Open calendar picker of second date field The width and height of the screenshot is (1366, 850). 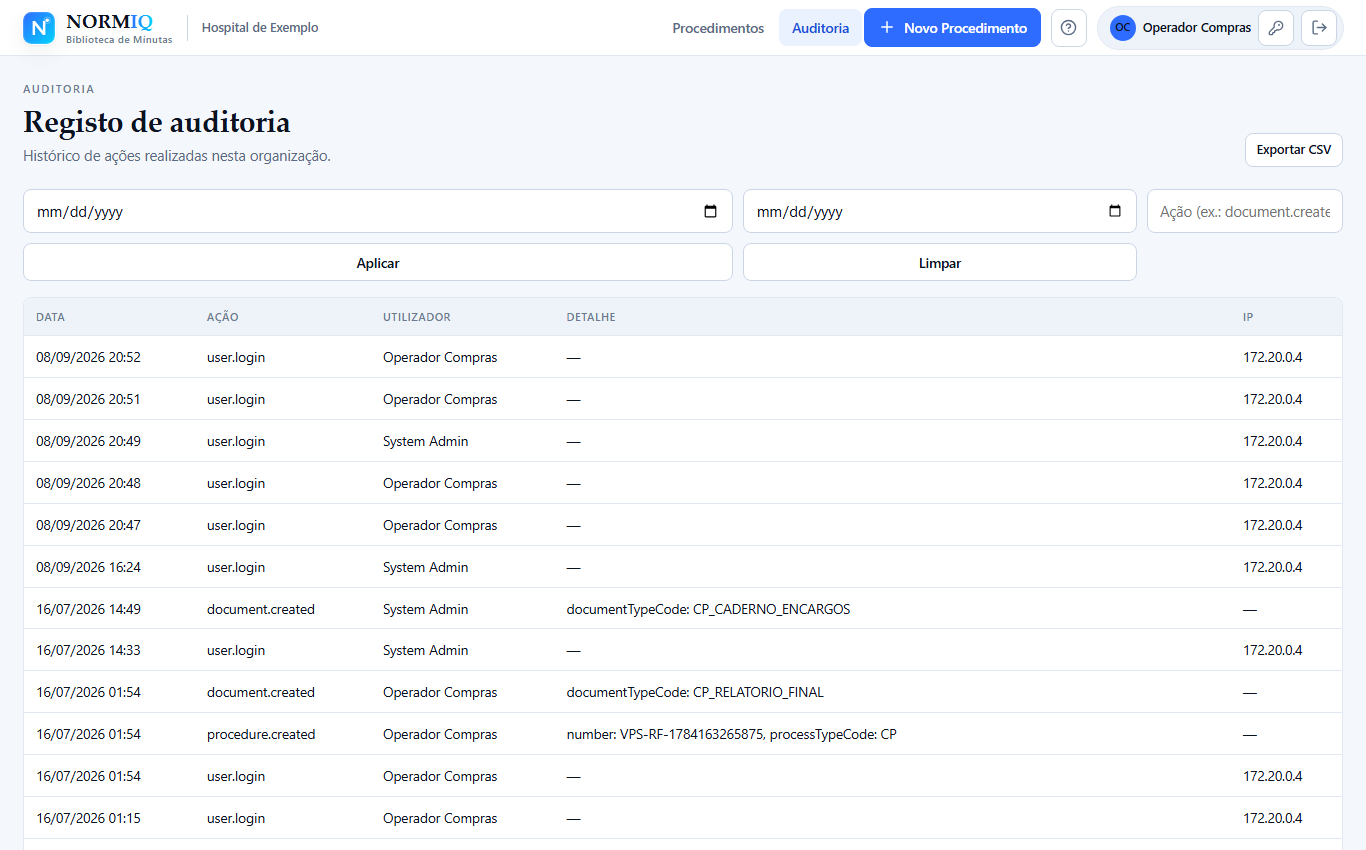pos(1115,212)
